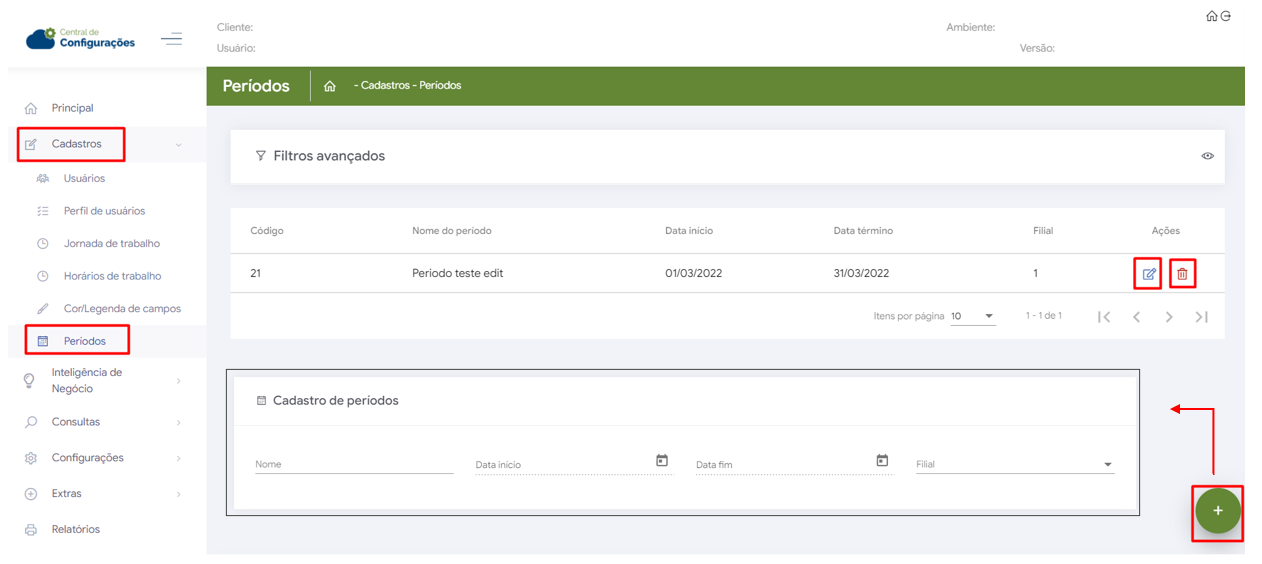Expand the Configurações sidebar menu
The image size is (1262, 564).
(88, 458)
